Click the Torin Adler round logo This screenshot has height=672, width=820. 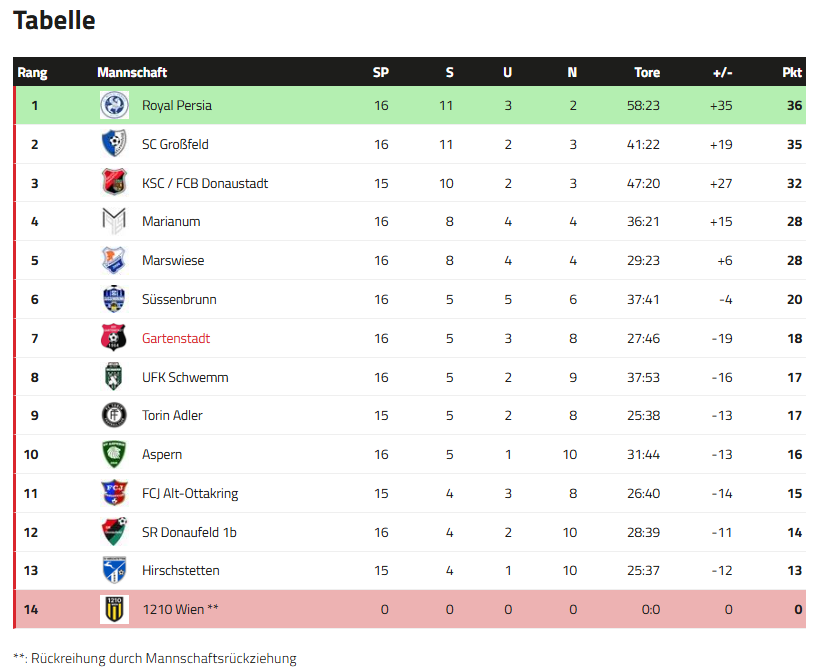(x=114, y=415)
